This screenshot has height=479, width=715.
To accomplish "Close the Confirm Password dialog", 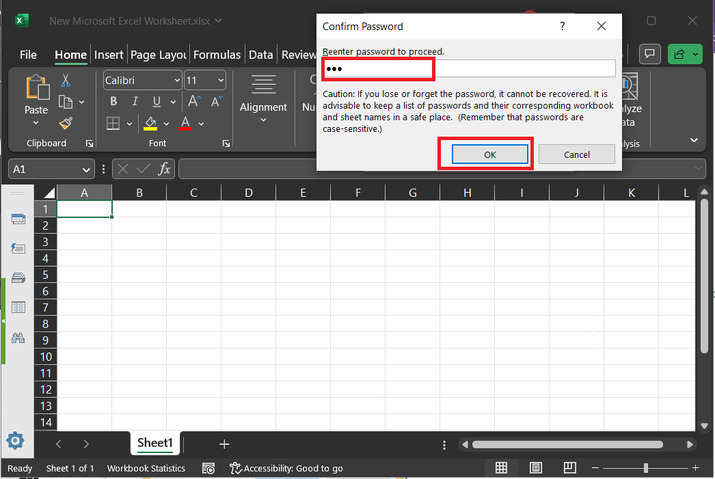I will click(601, 26).
